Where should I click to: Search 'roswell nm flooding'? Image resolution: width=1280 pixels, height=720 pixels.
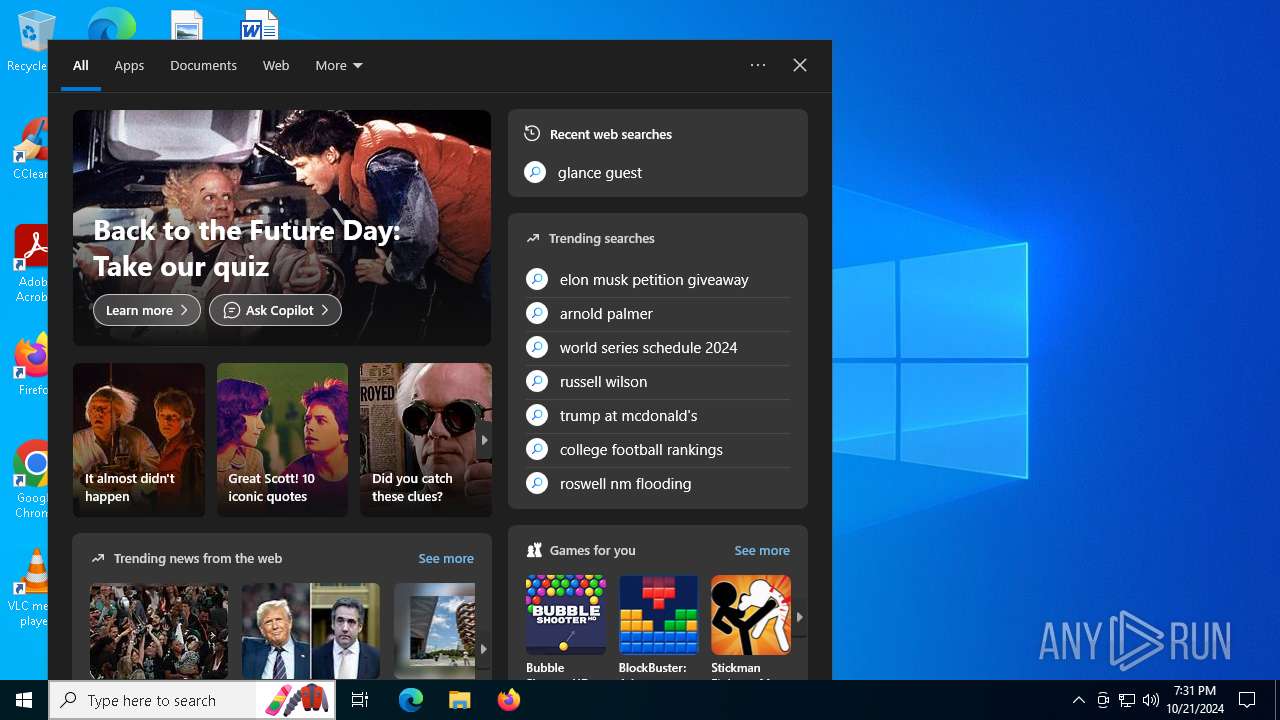(657, 483)
